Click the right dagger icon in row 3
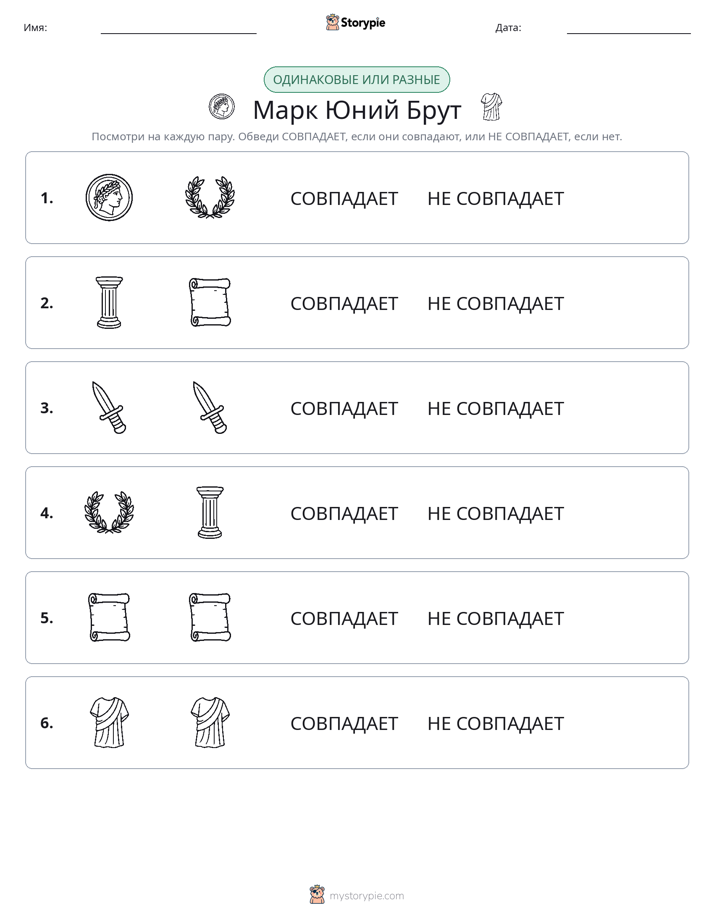Viewport: 714px width, 924px height. pos(210,407)
